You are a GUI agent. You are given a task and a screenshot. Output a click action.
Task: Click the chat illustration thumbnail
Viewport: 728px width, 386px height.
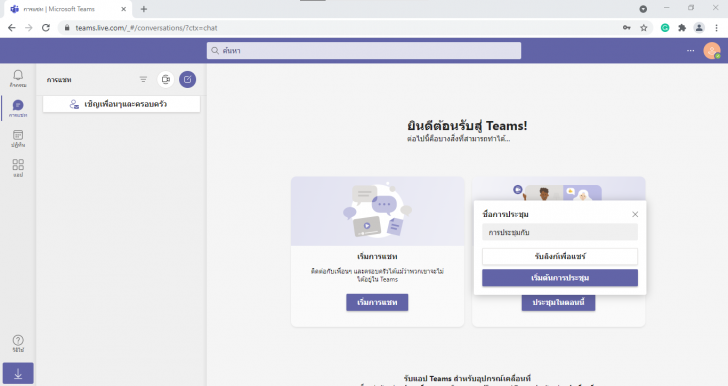pos(377,211)
